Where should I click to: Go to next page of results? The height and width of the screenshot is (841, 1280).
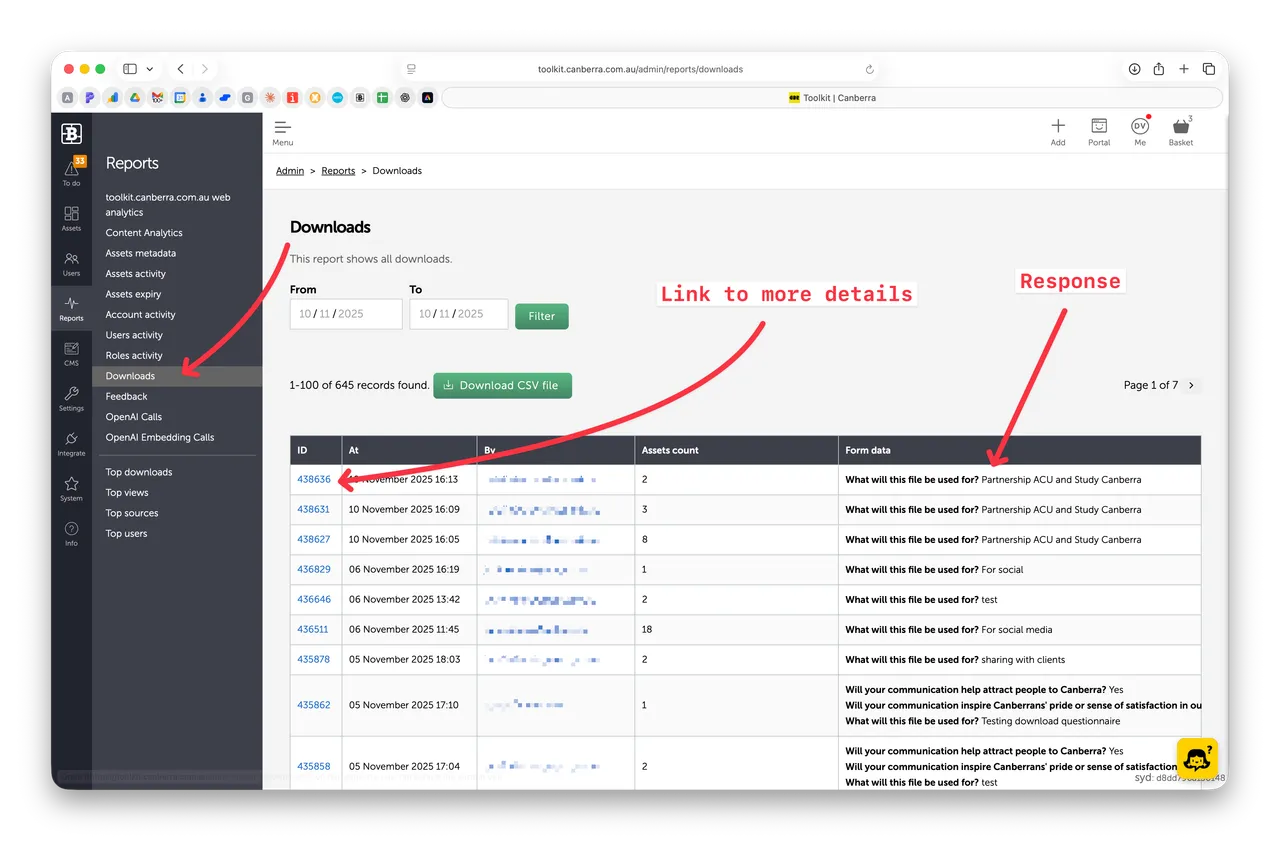pyautogui.click(x=1191, y=385)
